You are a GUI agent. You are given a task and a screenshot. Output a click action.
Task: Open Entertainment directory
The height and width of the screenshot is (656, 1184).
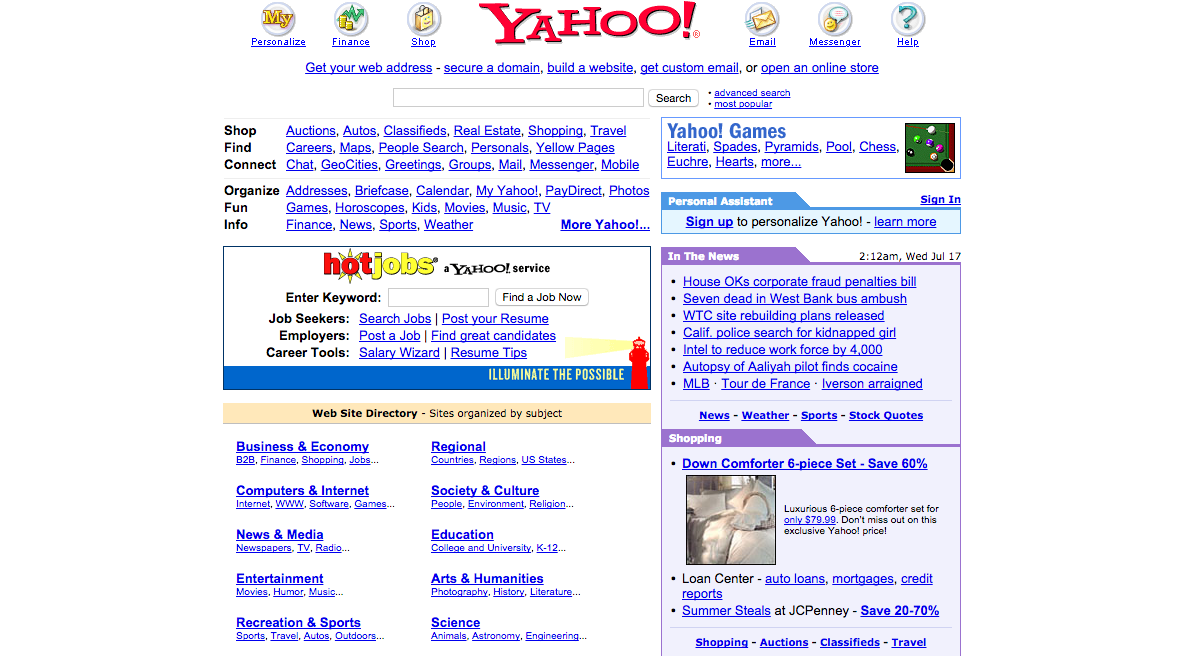pyautogui.click(x=279, y=579)
